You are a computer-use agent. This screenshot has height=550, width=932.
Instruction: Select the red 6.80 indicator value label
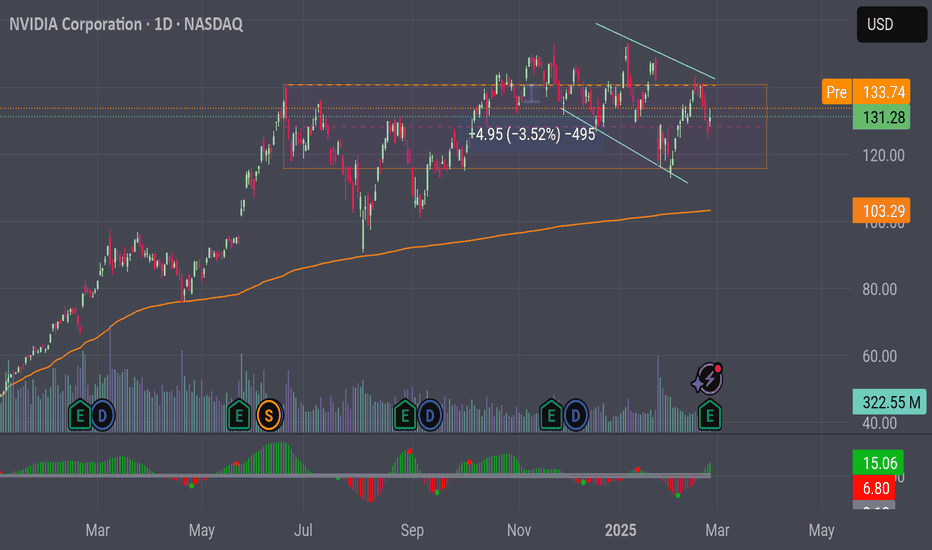point(874,488)
